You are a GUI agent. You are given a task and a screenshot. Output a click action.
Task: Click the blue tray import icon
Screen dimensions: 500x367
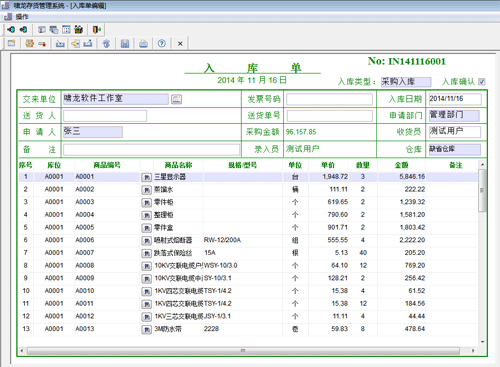pyautogui.click(x=60, y=43)
